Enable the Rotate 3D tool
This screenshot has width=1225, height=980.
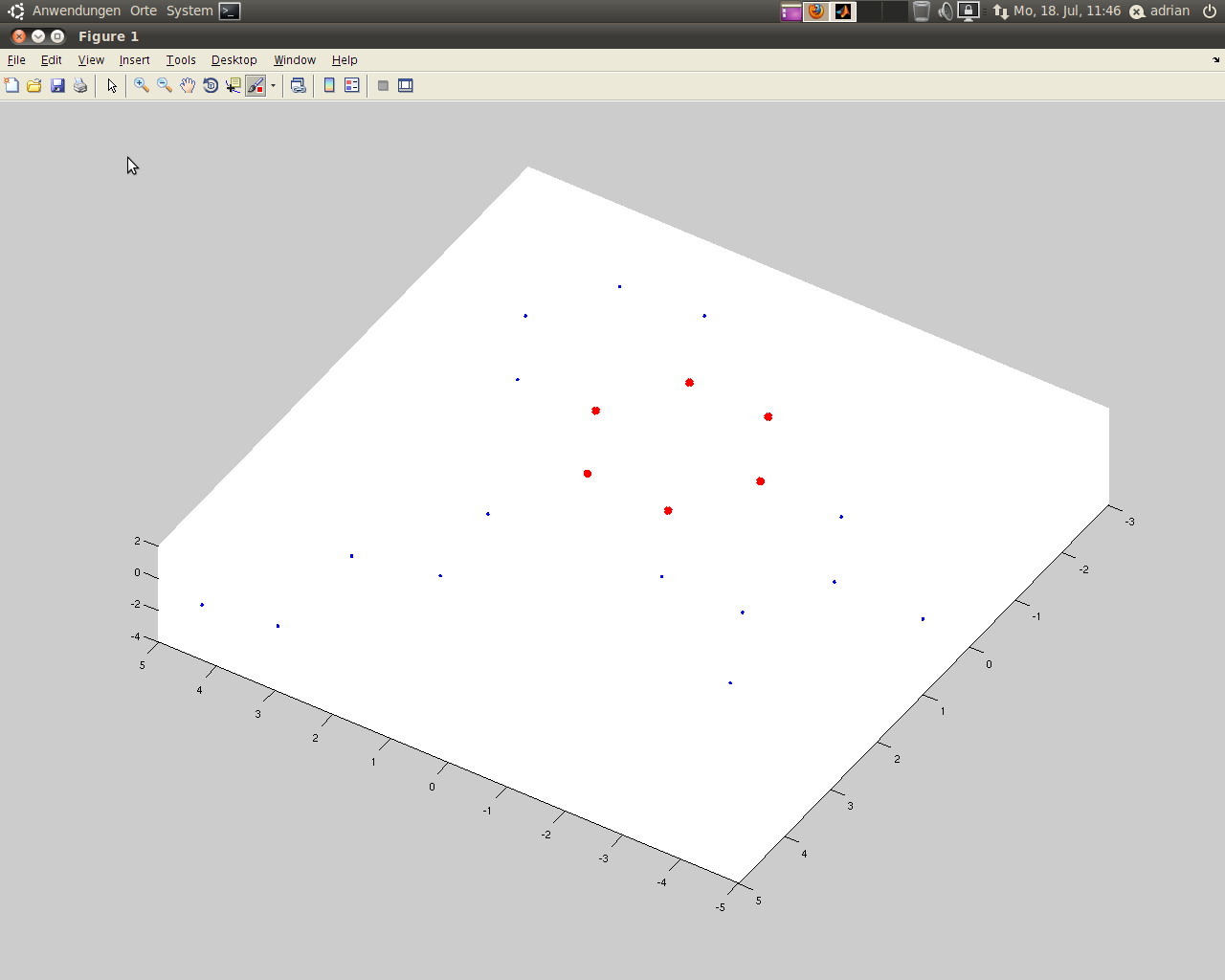[211, 86]
